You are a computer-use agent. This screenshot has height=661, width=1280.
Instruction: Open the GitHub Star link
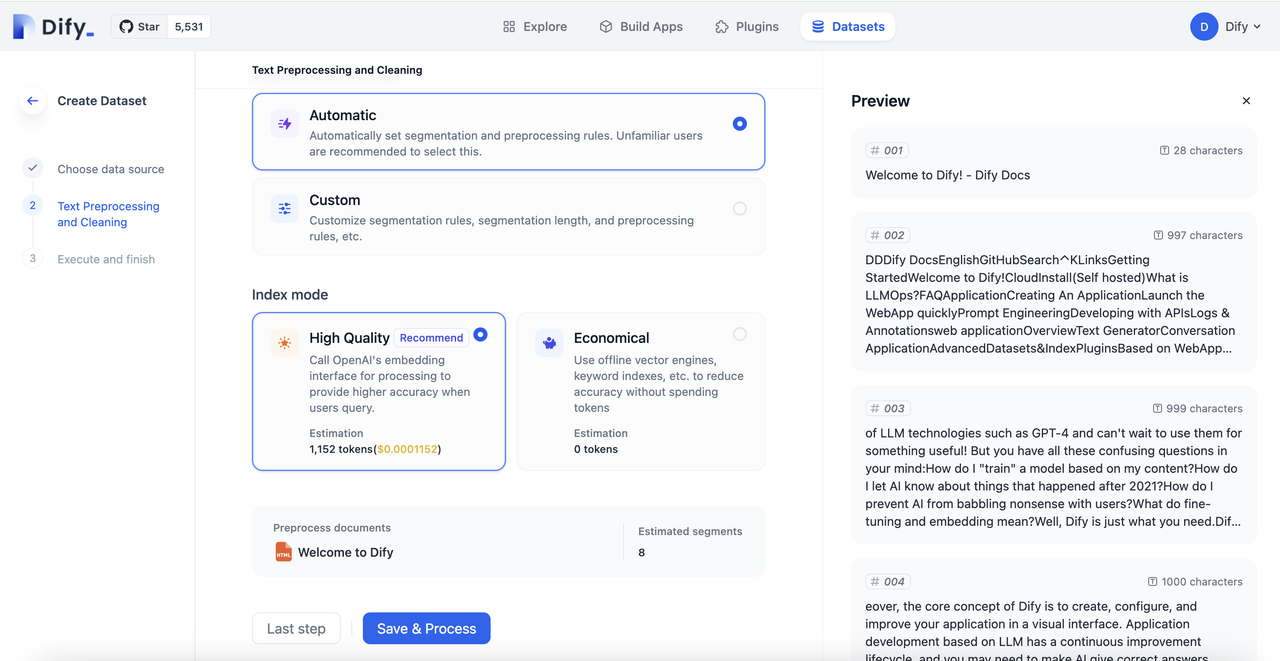[140, 27]
